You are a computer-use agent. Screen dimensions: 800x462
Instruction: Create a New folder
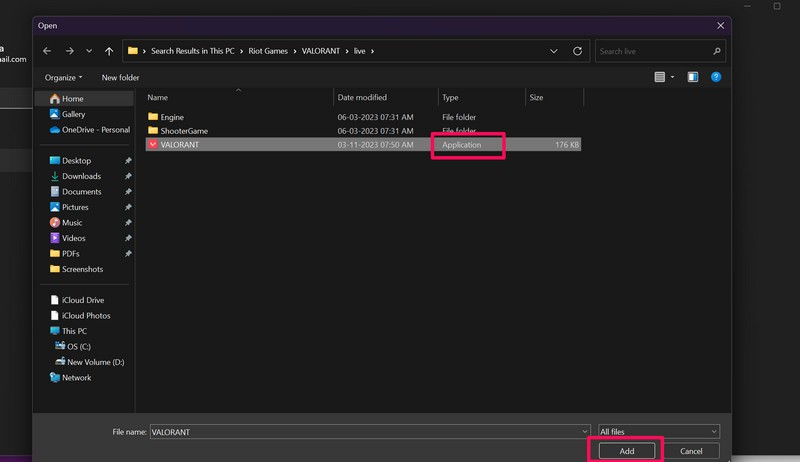coord(120,77)
